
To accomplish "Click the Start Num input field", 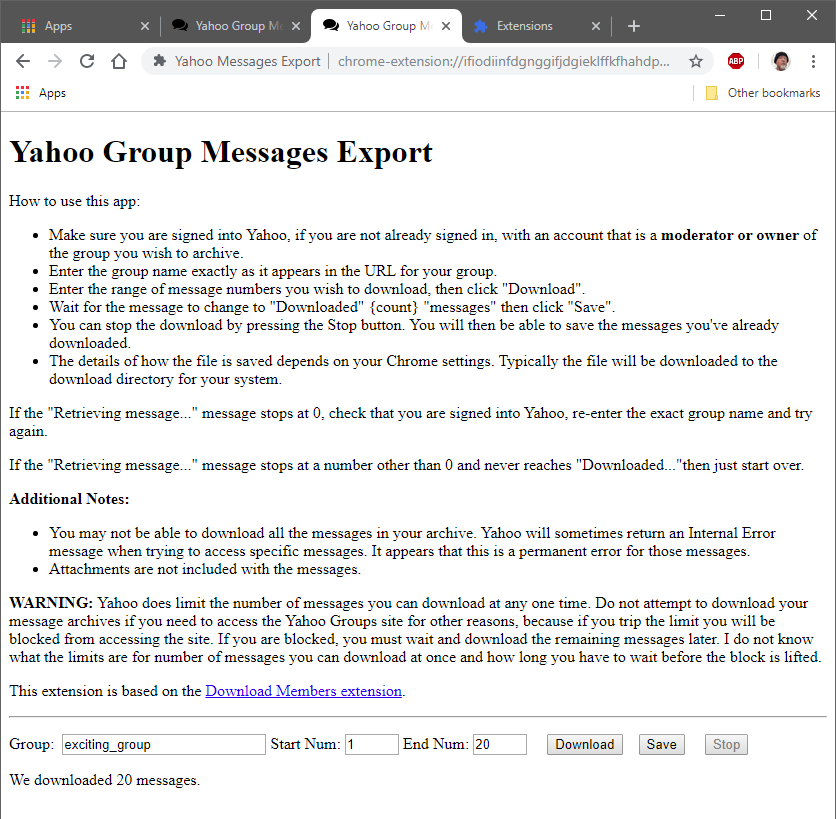I will [372, 744].
